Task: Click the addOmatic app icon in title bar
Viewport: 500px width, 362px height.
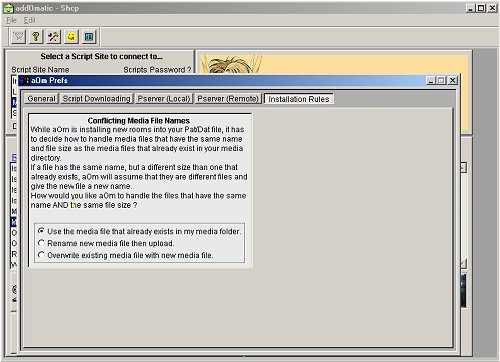Action: coord(8,8)
